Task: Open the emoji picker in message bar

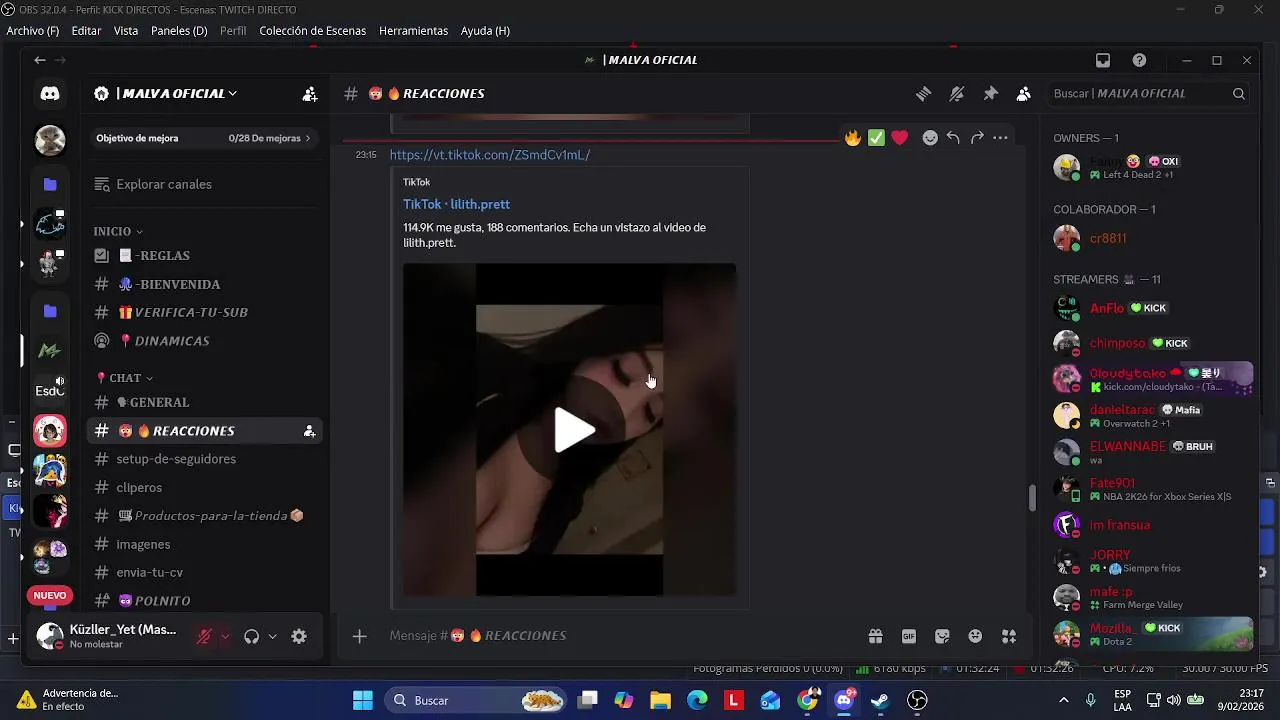Action: 975,636
